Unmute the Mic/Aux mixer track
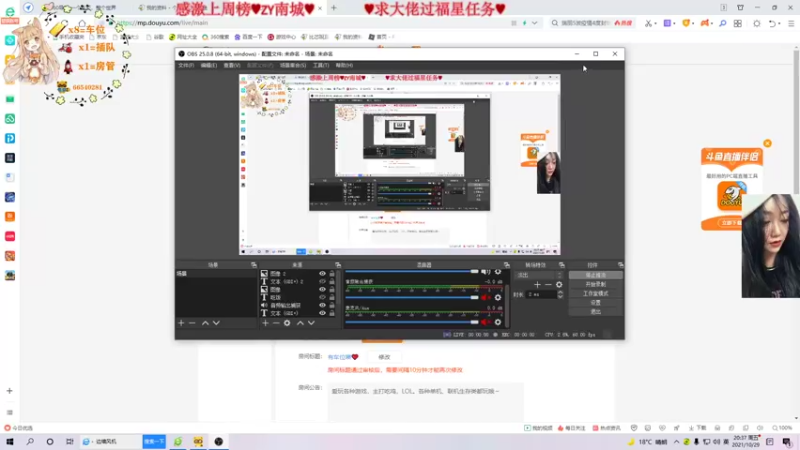Screen dimensions: 800x450 tap(485, 322)
